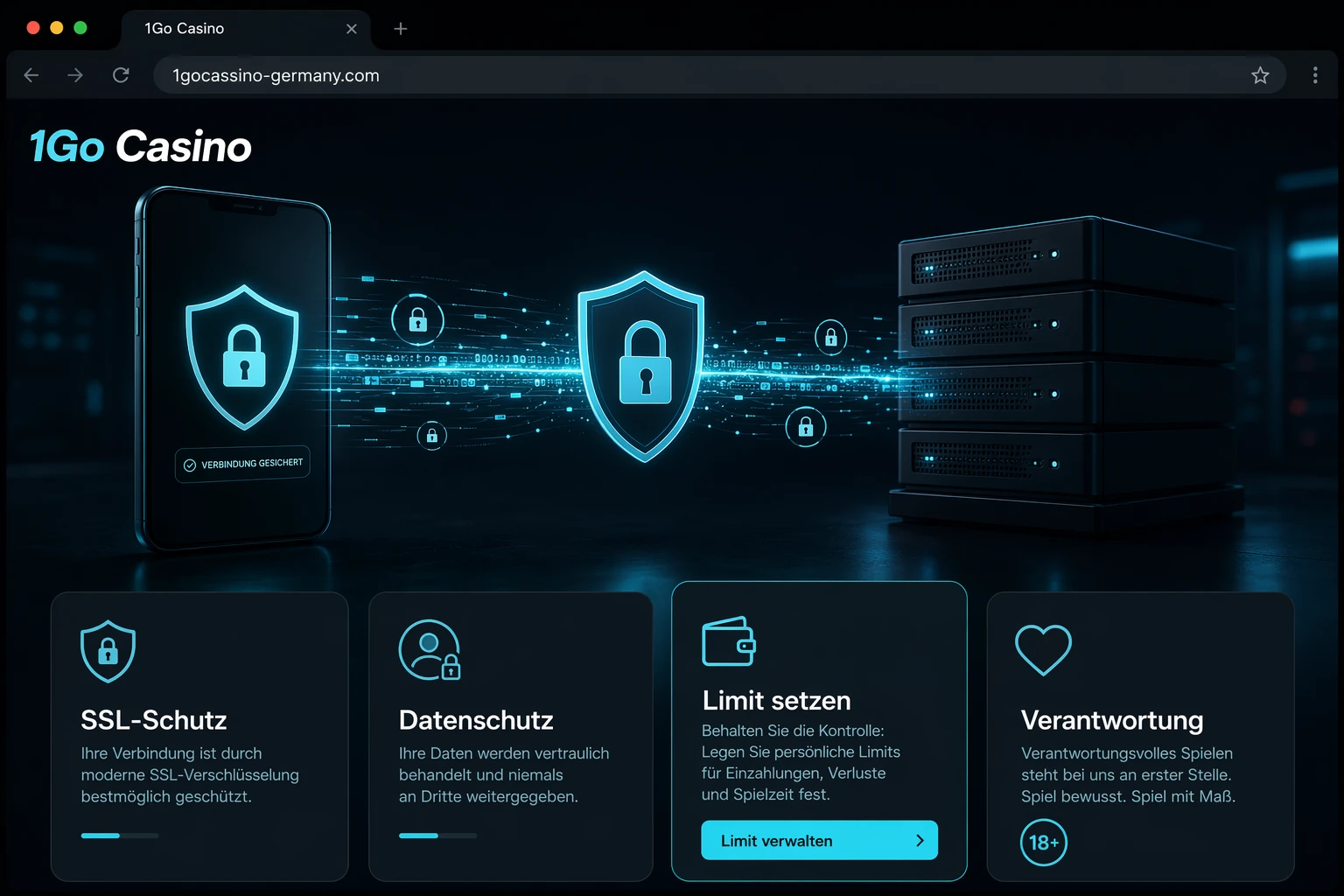Click the Datenschutz card progress bar
Image resolution: width=1344 pixels, height=896 pixels.
[x=437, y=836]
